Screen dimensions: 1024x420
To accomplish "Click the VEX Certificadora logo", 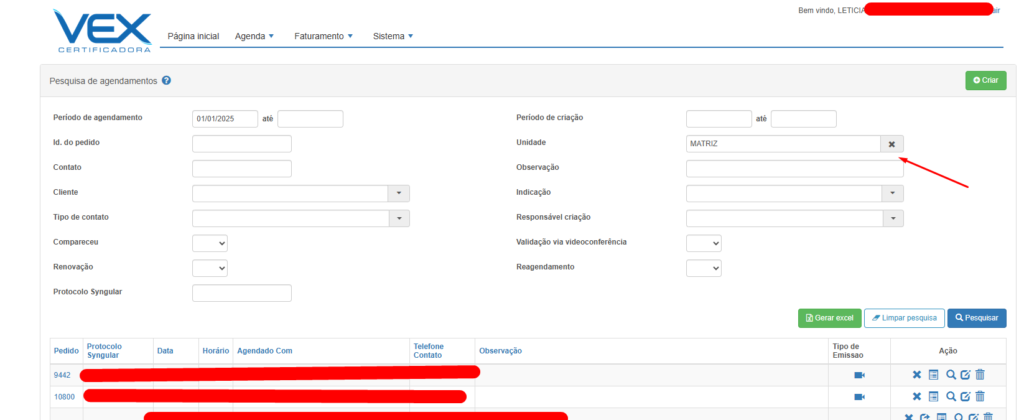I will [x=103, y=30].
